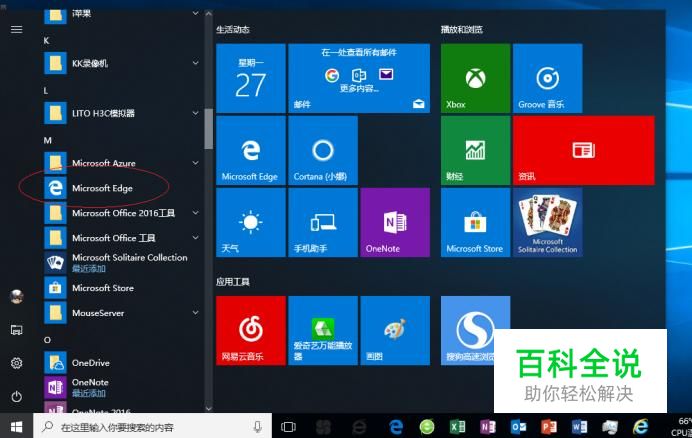Open the Groove music tile
This screenshot has height=438, width=692.
[x=547, y=78]
